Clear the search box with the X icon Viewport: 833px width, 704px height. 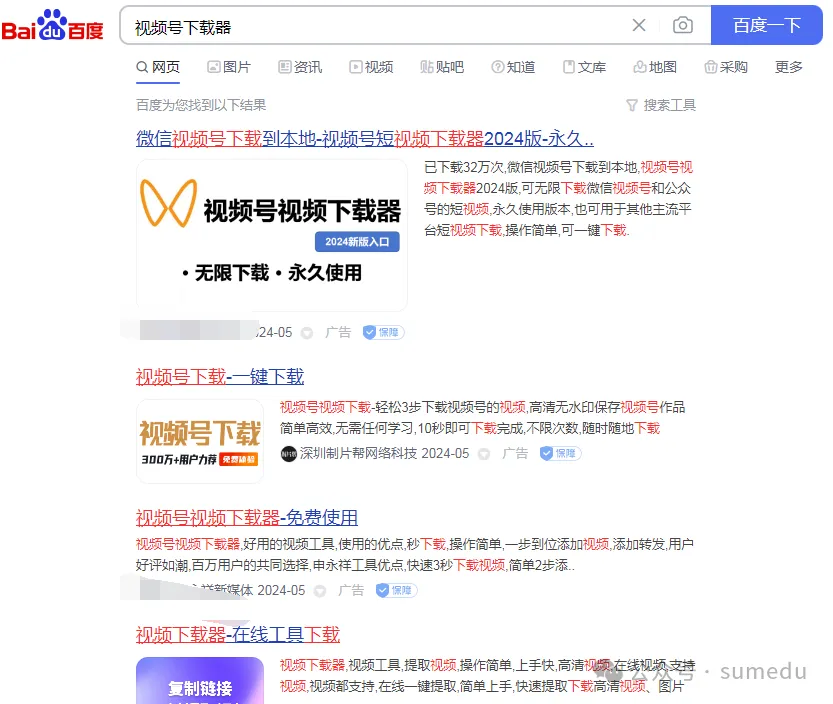[639, 25]
